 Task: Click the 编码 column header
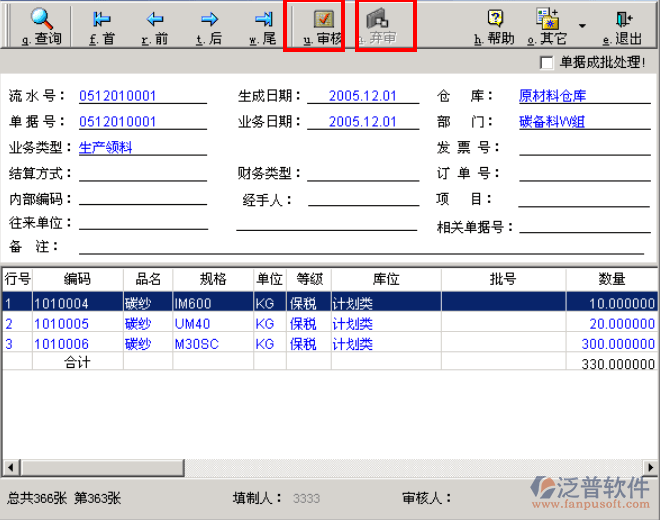(77, 279)
